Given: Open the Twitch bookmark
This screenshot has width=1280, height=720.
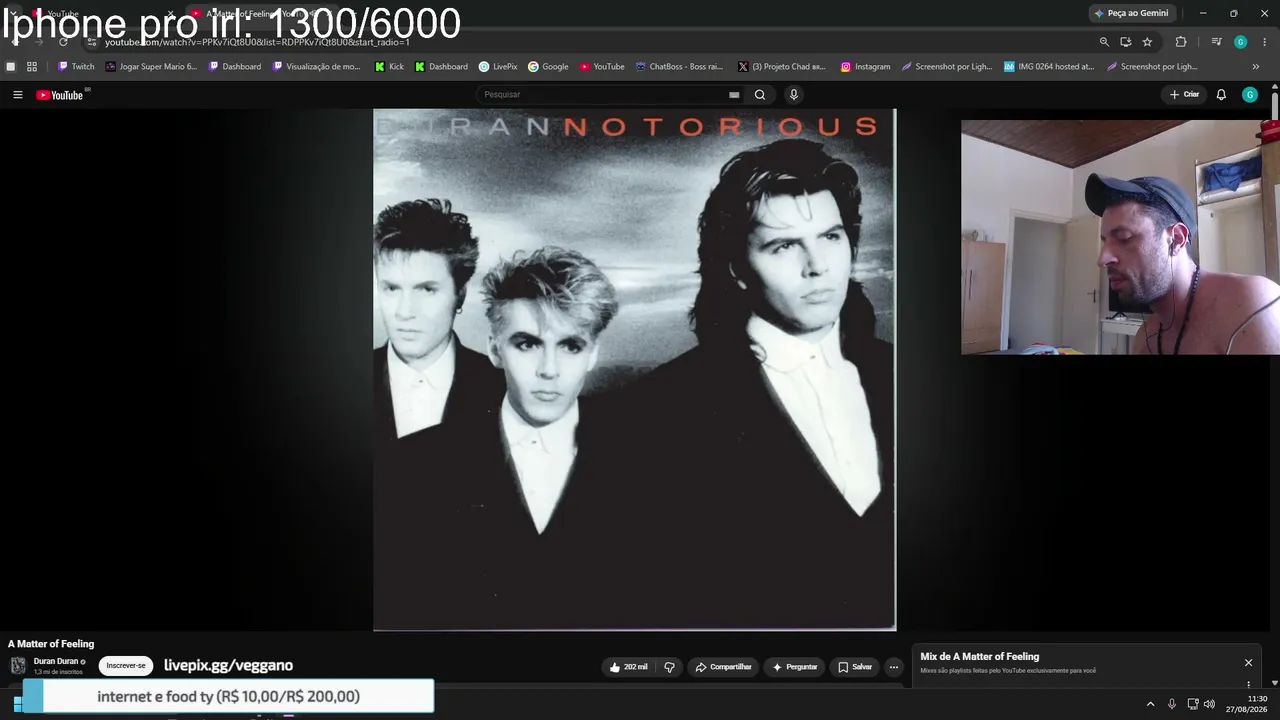Looking at the screenshot, I should [76, 67].
